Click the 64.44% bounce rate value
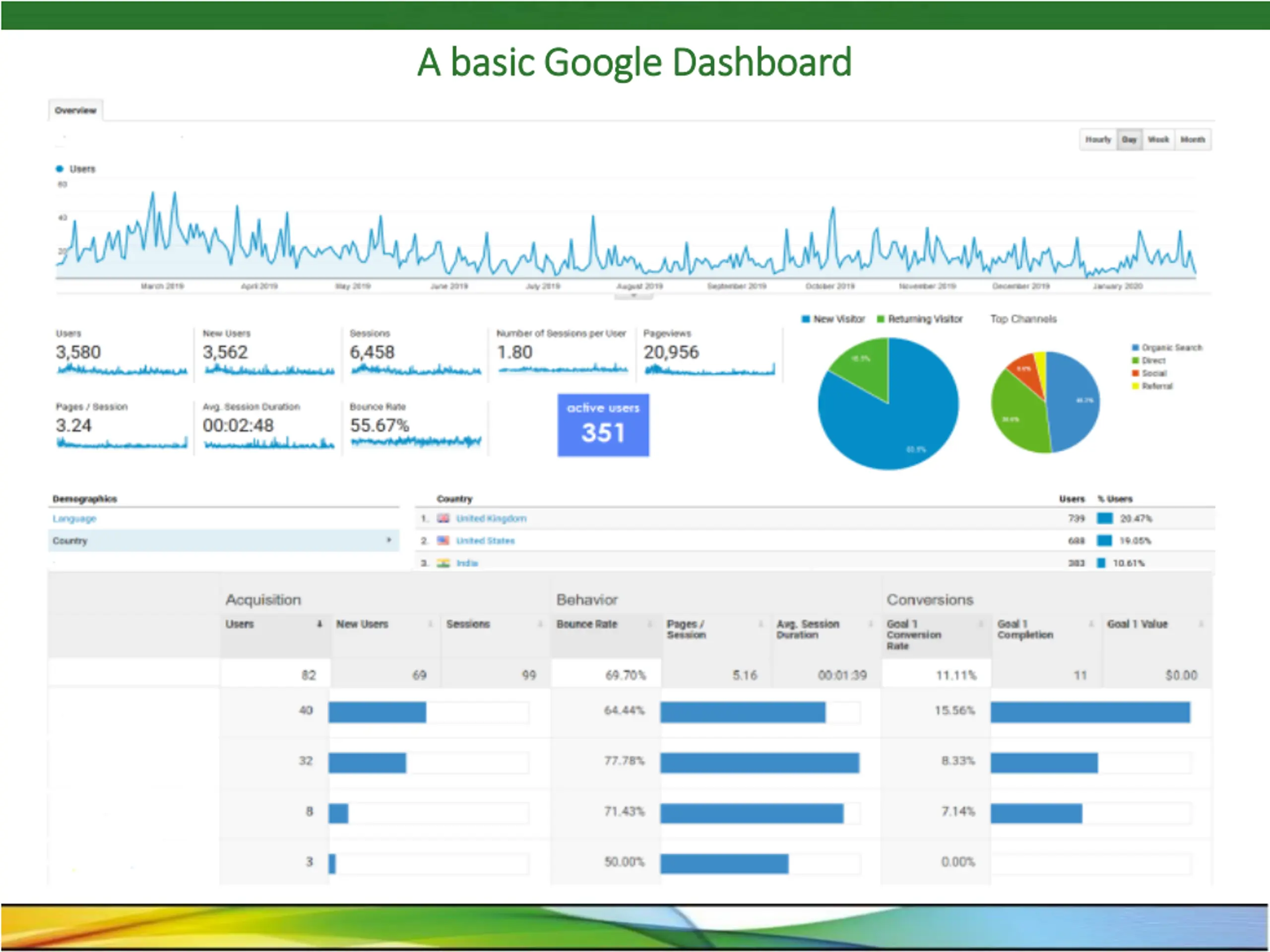The width and height of the screenshot is (1270, 952). tap(624, 711)
